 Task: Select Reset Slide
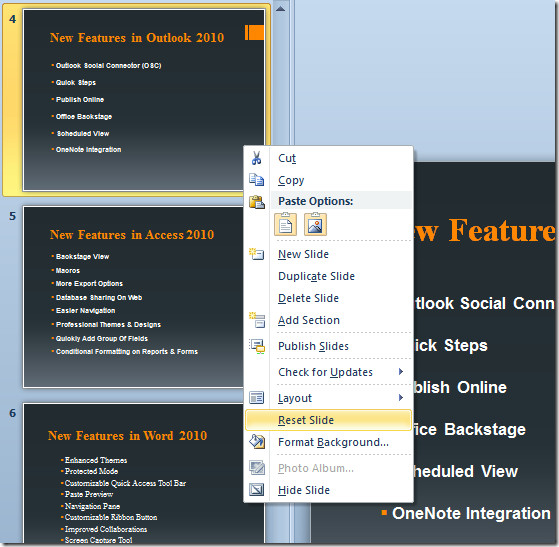click(328, 420)
